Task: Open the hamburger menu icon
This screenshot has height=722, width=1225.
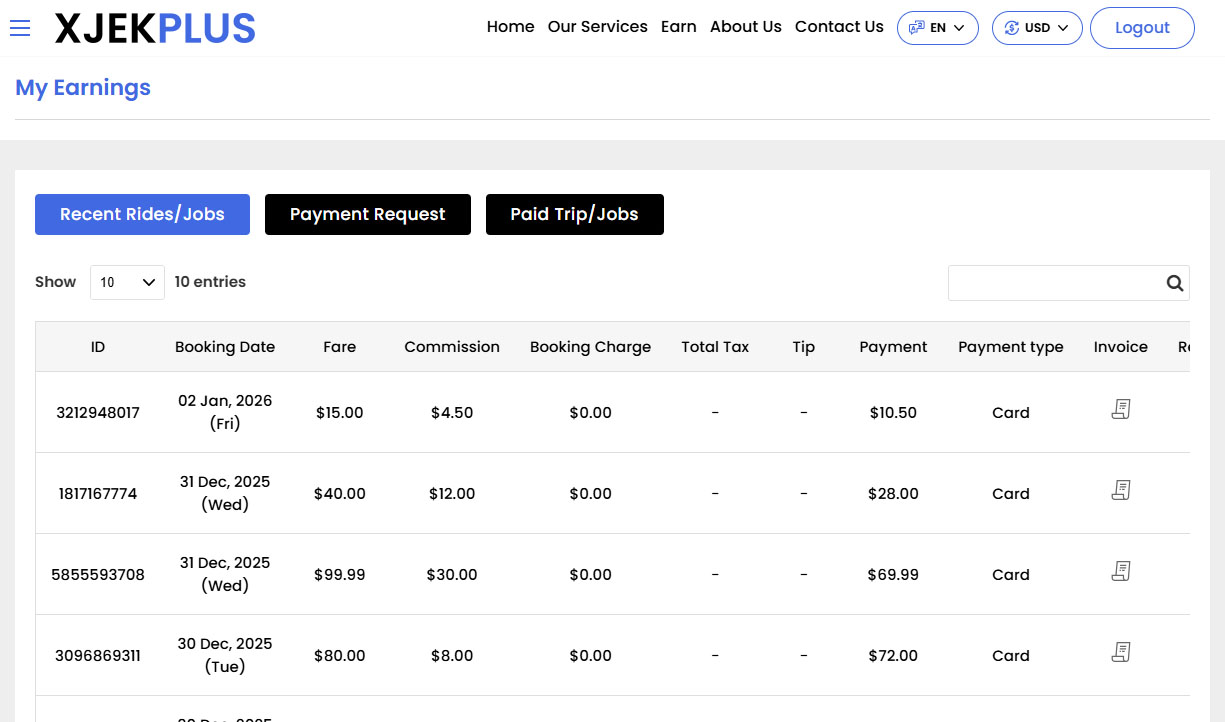Action: (x=20, y=28)
